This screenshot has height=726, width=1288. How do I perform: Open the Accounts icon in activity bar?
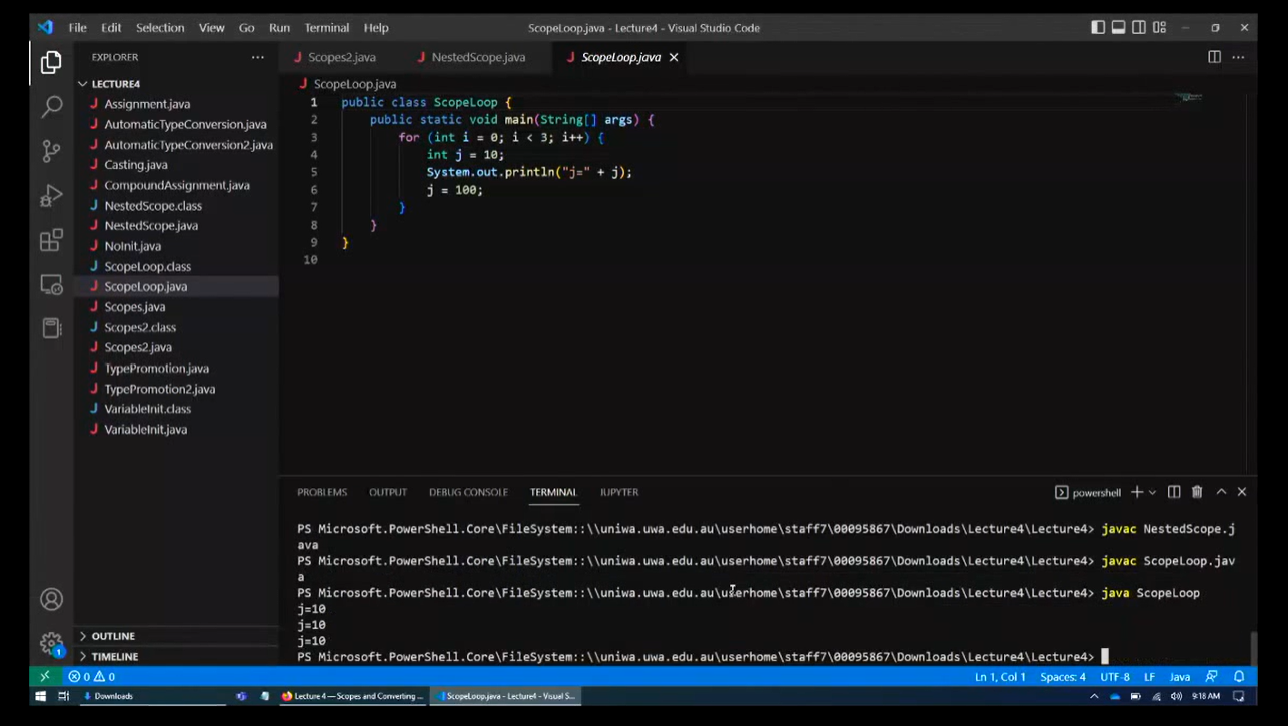51,599
